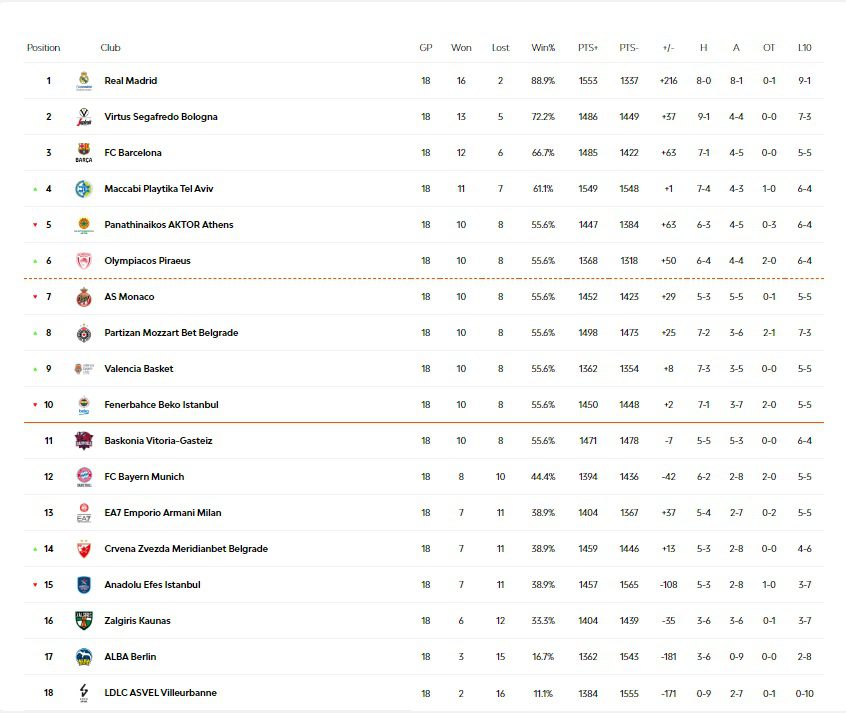This screenshot has width=846, height=713.
Task: Click the Partizan Mozzart Bet Belgrade logo
Action: (84, 333)
